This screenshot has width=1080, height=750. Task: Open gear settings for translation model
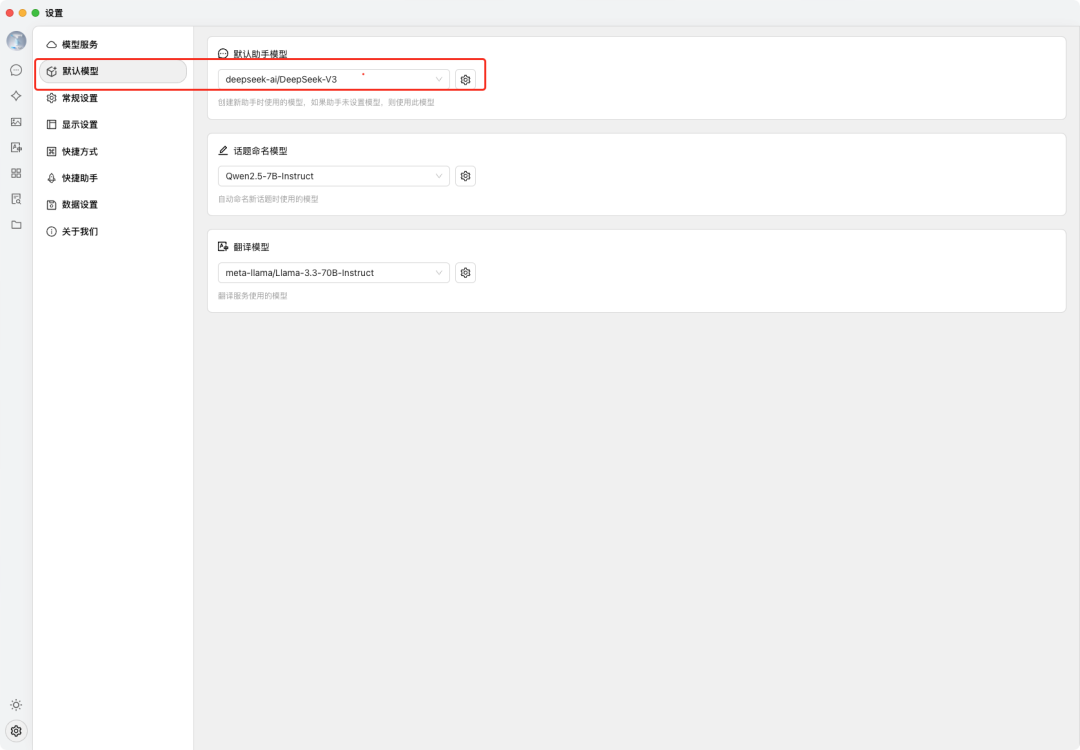click(466, 273)
